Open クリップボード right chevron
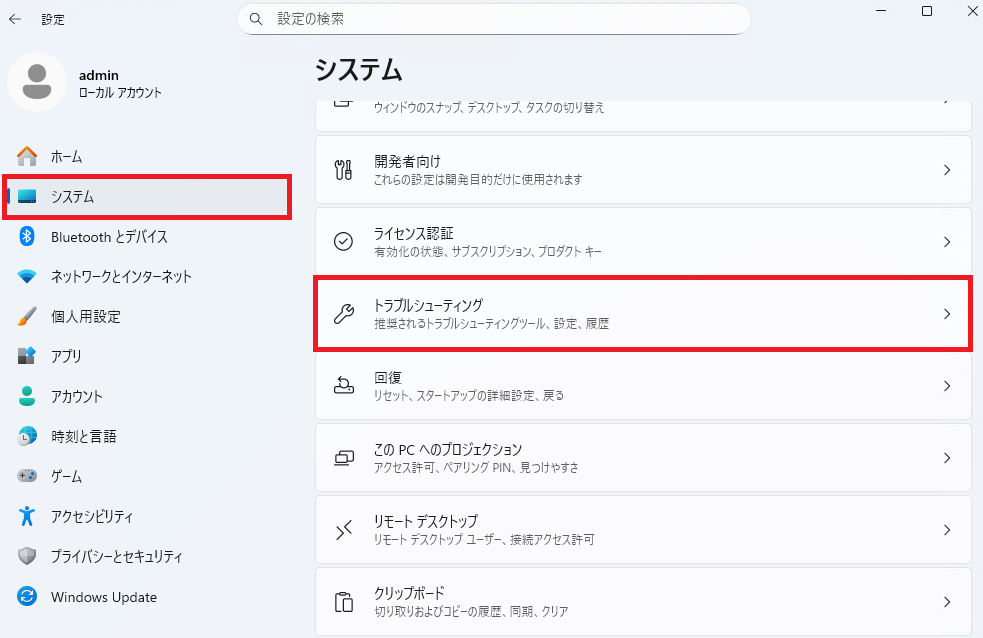The height and width of the screenshot is (638, 983). tap(947, 602)
